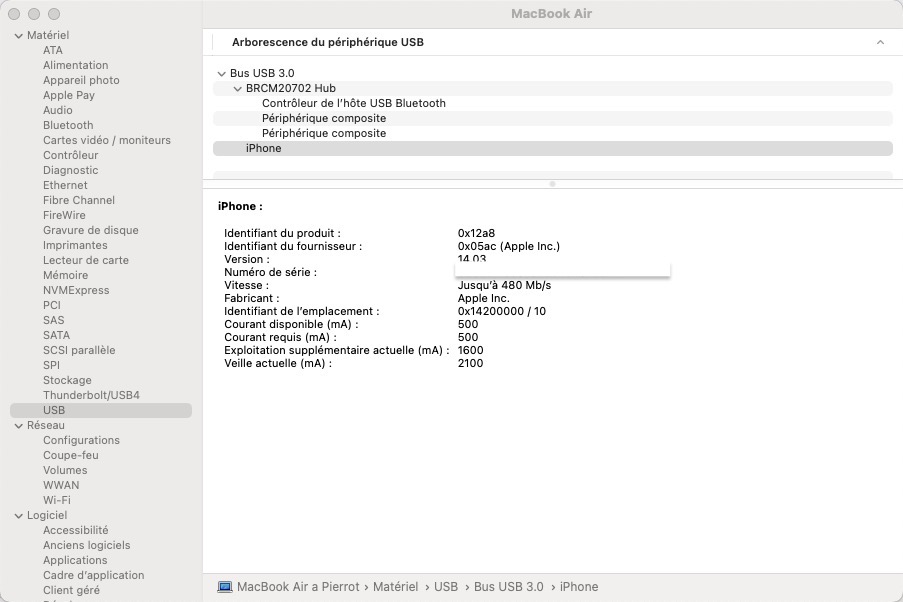Open the Thunderbolt/USB4 sidebar entry
Screen dimensions: 903x602
(91, 396)
